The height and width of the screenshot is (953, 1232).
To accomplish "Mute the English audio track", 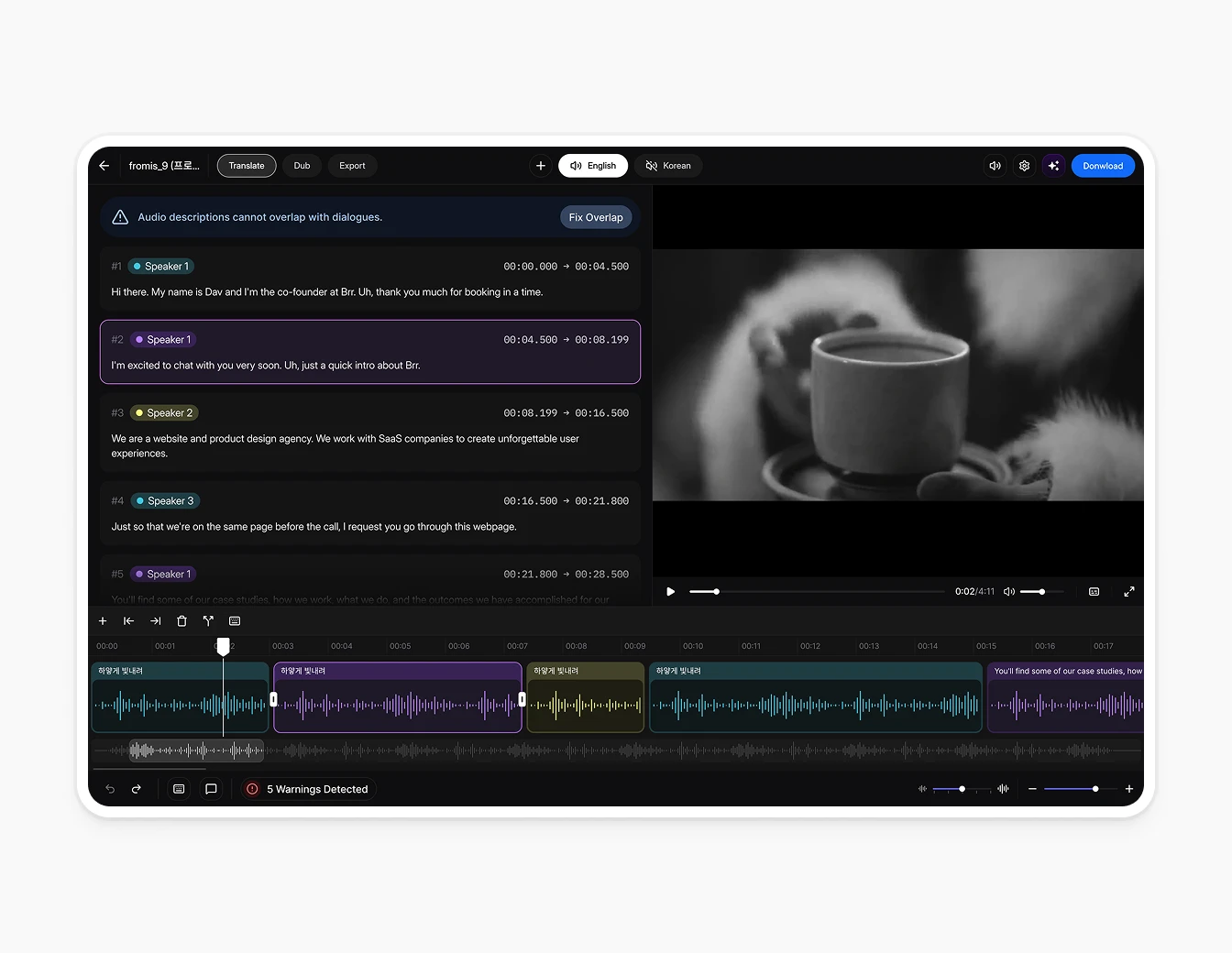I will click(576, 166).
